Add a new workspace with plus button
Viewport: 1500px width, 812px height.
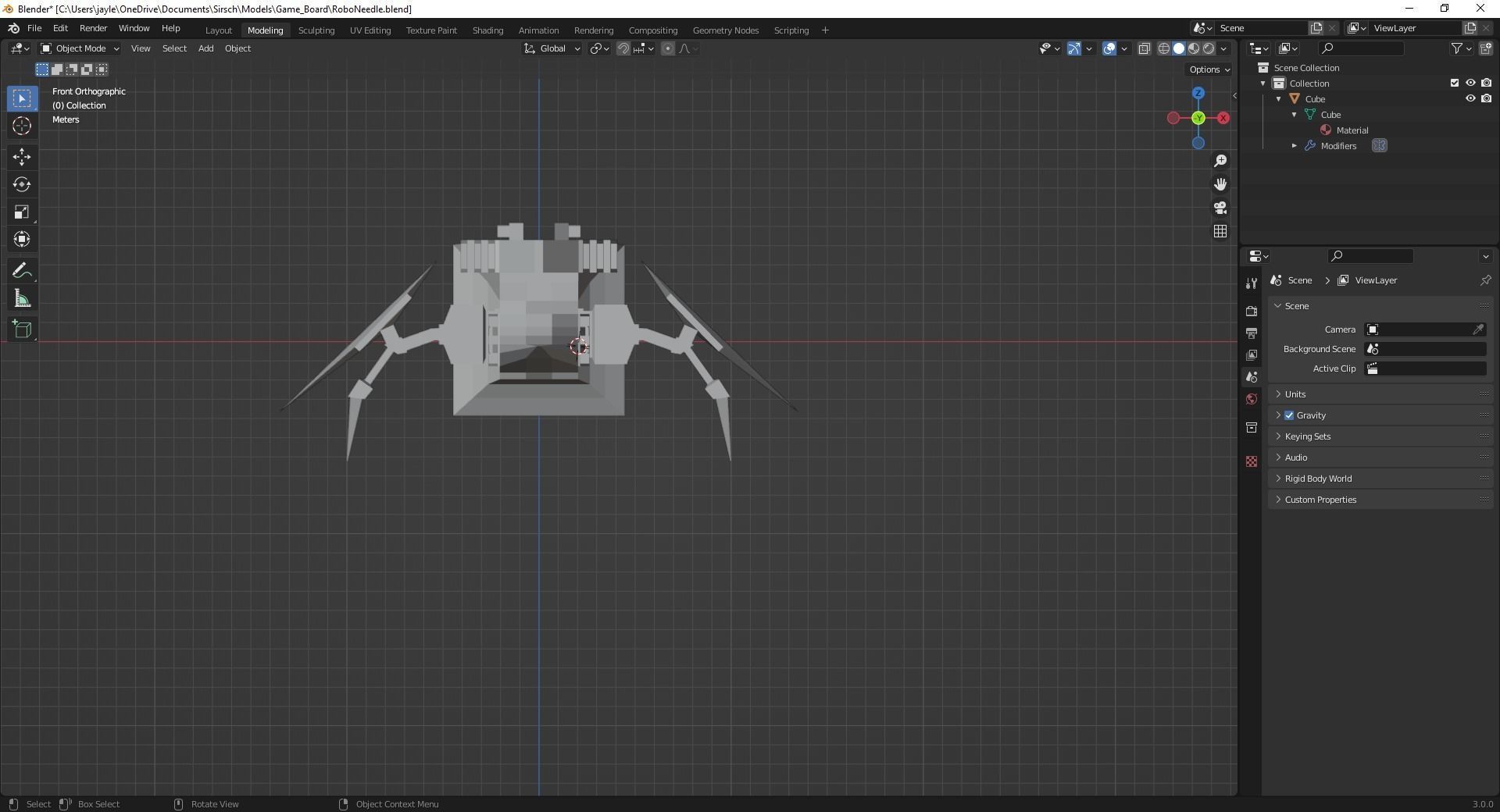(825, 30)
